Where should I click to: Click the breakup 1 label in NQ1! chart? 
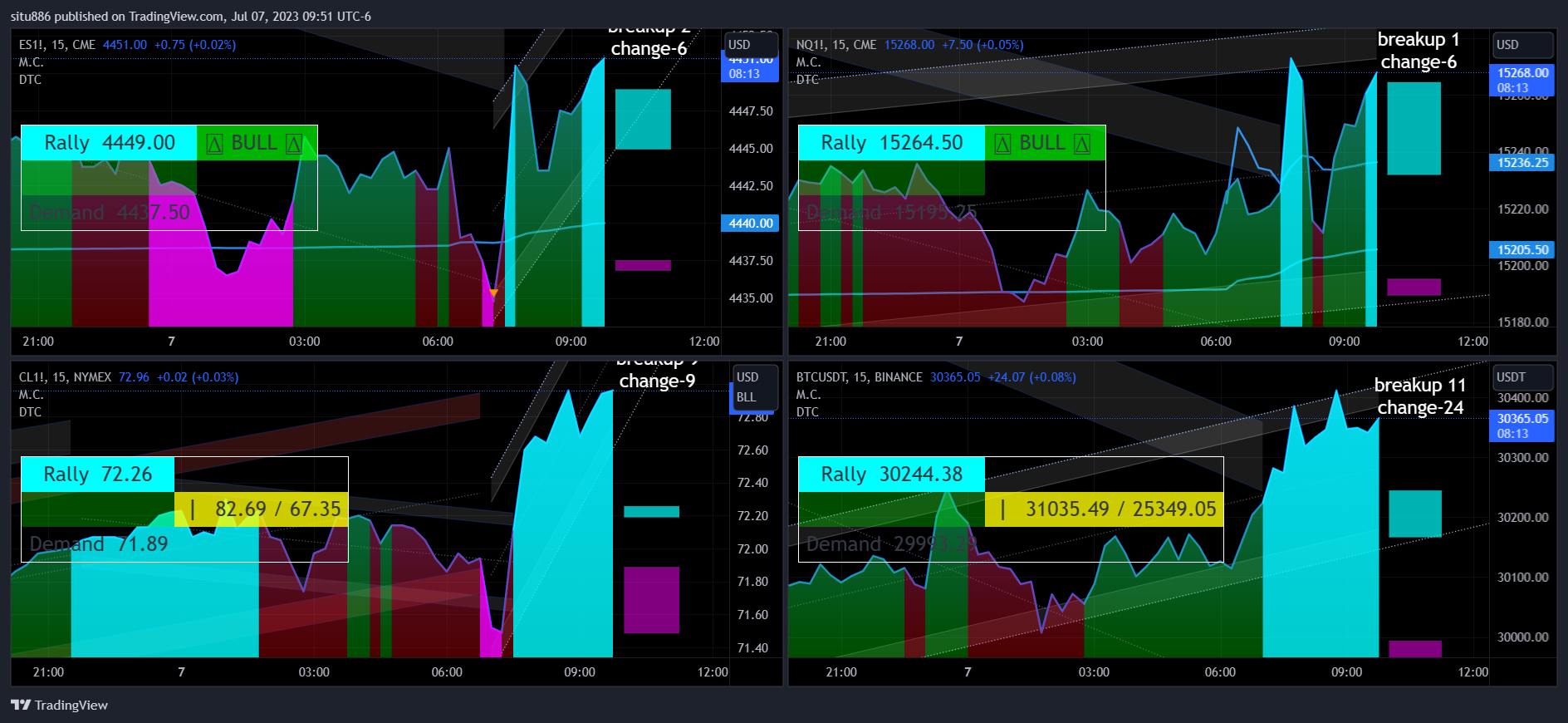tap(1419, 40)
